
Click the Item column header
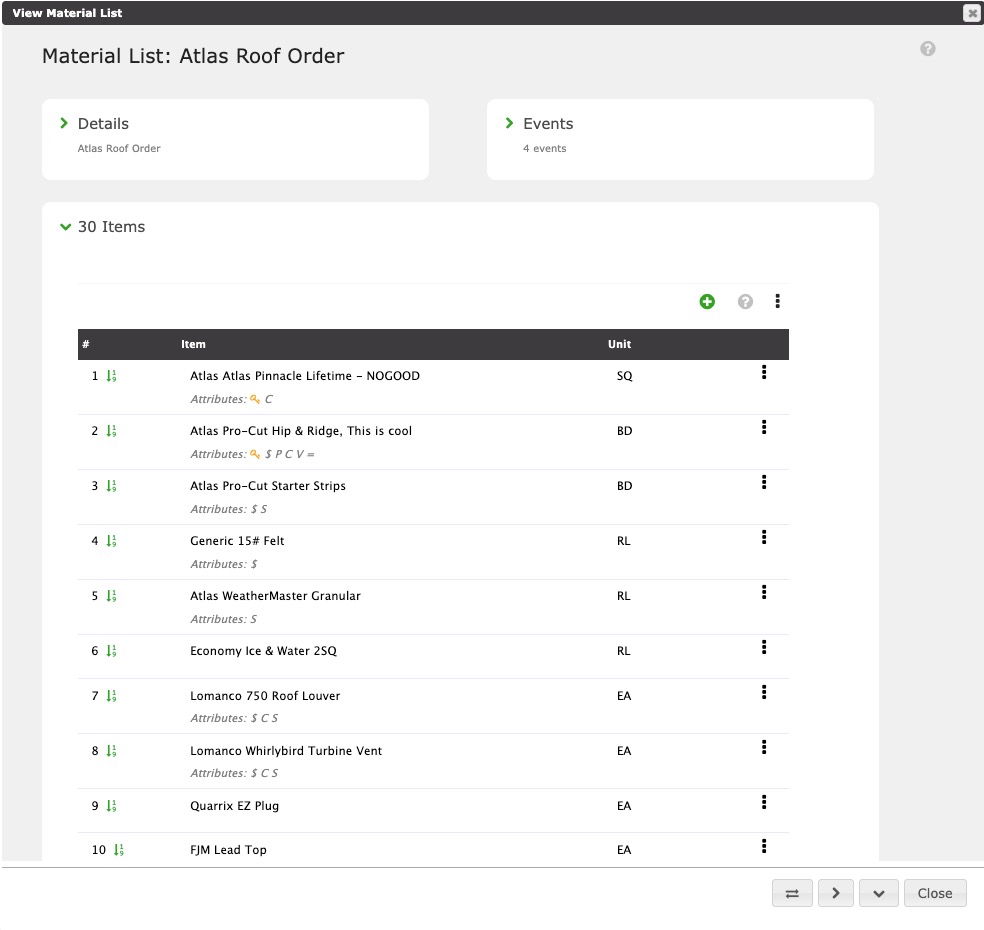(193, 344)
